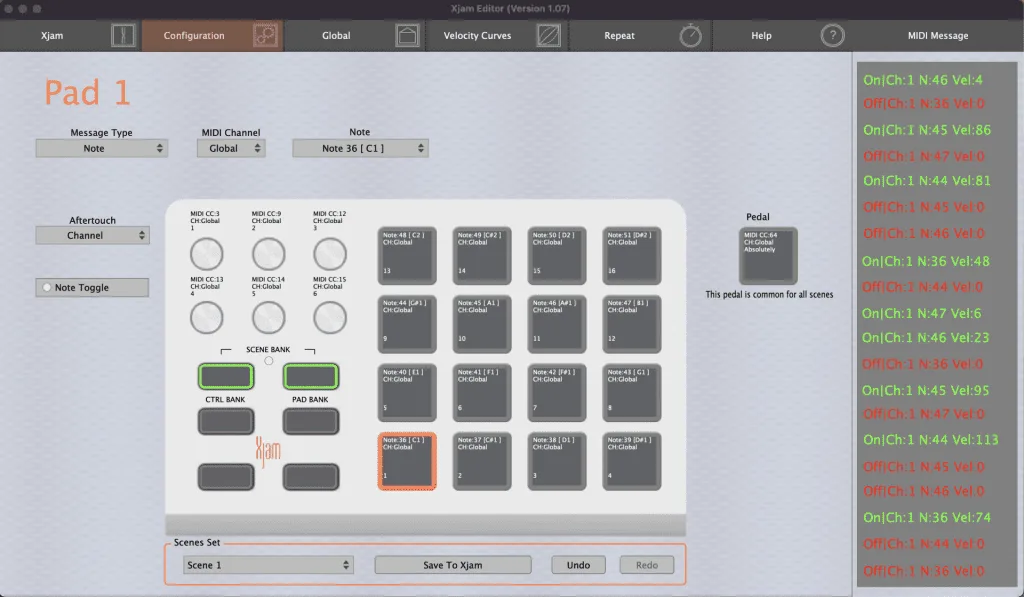The width and height of the screenshot is (1024, 597).
Task: Click bottom-right dark device button
Action: pyautogui.click(x=311, y=477)
